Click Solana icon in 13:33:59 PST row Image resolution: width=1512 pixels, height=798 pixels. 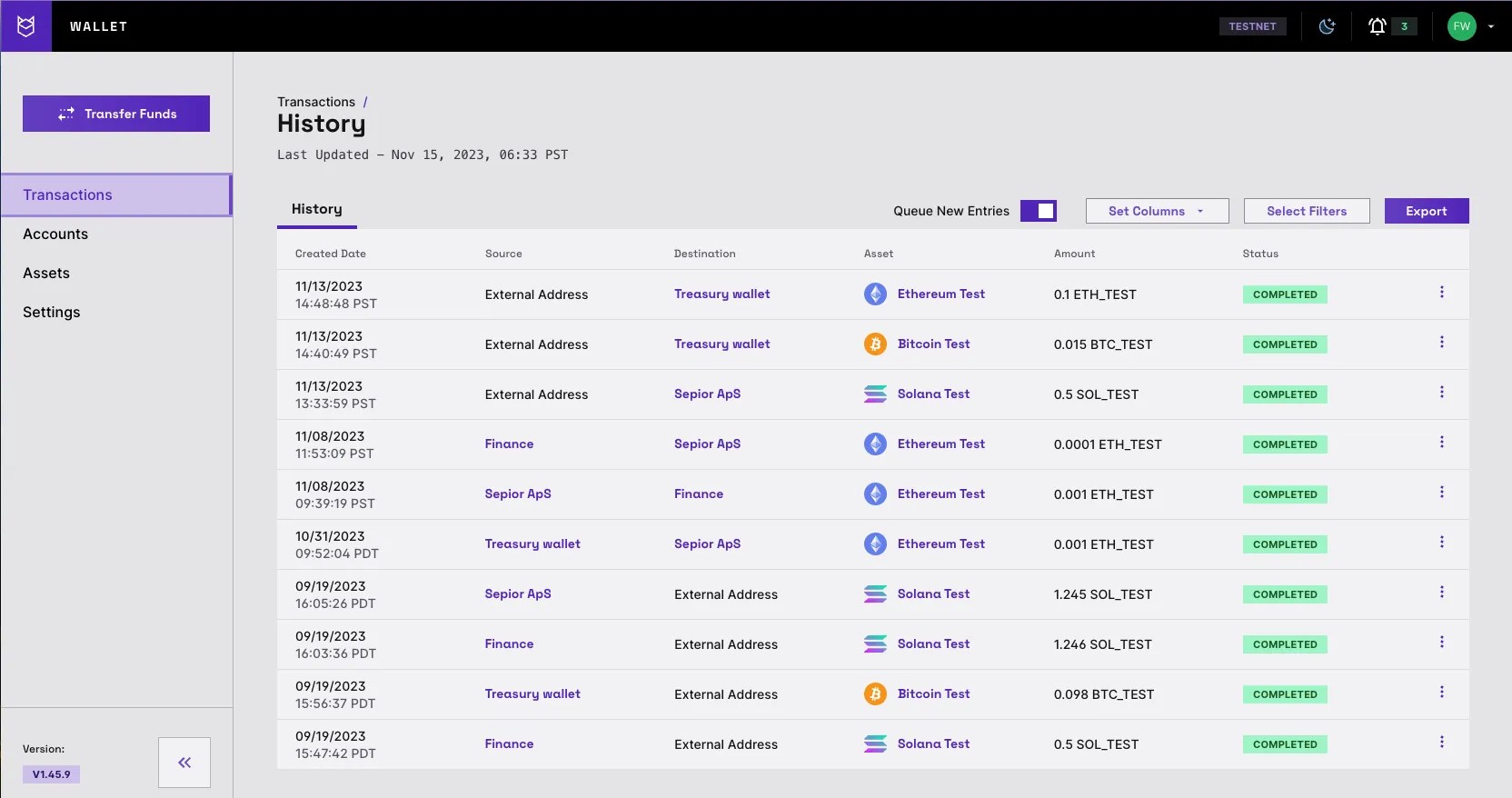coord(875,394)
